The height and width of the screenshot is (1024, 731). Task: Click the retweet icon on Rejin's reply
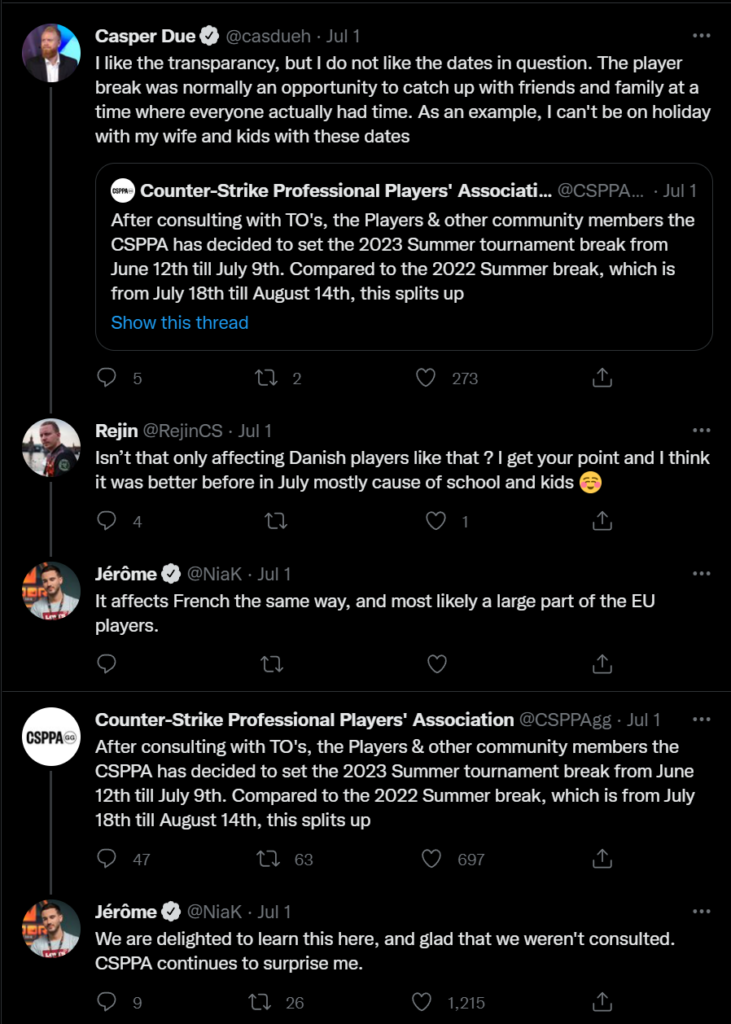click(276, 521)
